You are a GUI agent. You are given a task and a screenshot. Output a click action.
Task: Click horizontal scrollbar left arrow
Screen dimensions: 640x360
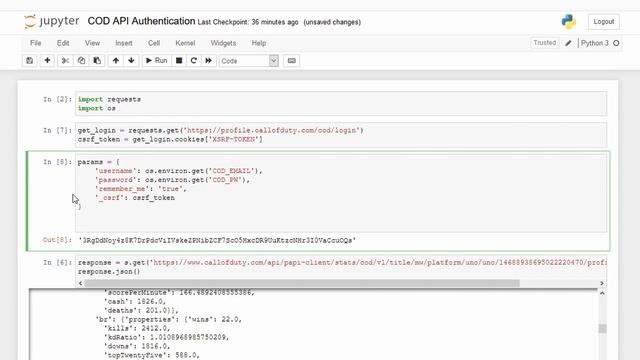(x=80, y=283)
